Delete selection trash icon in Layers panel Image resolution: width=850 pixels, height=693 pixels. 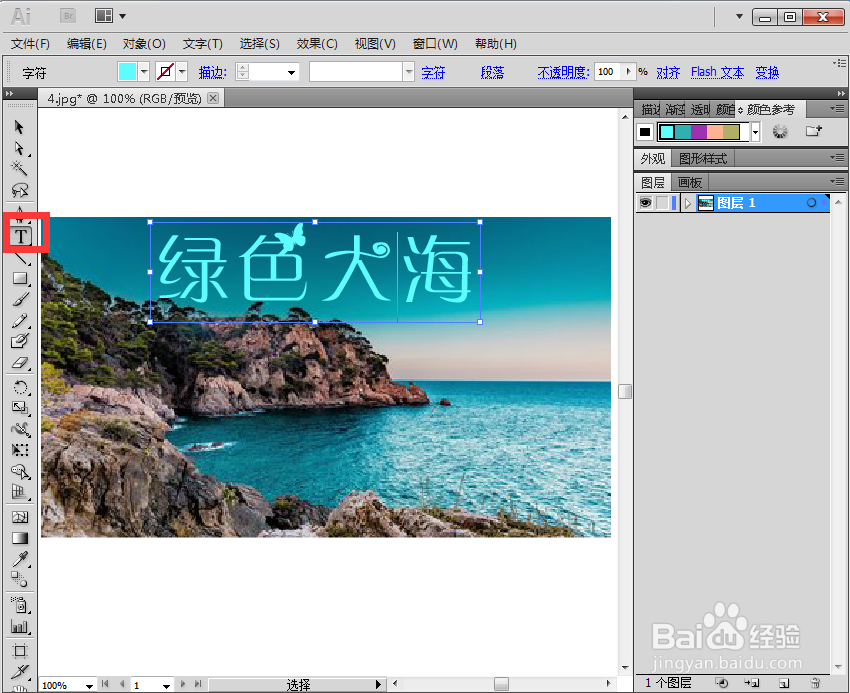[x=815, y=683]
